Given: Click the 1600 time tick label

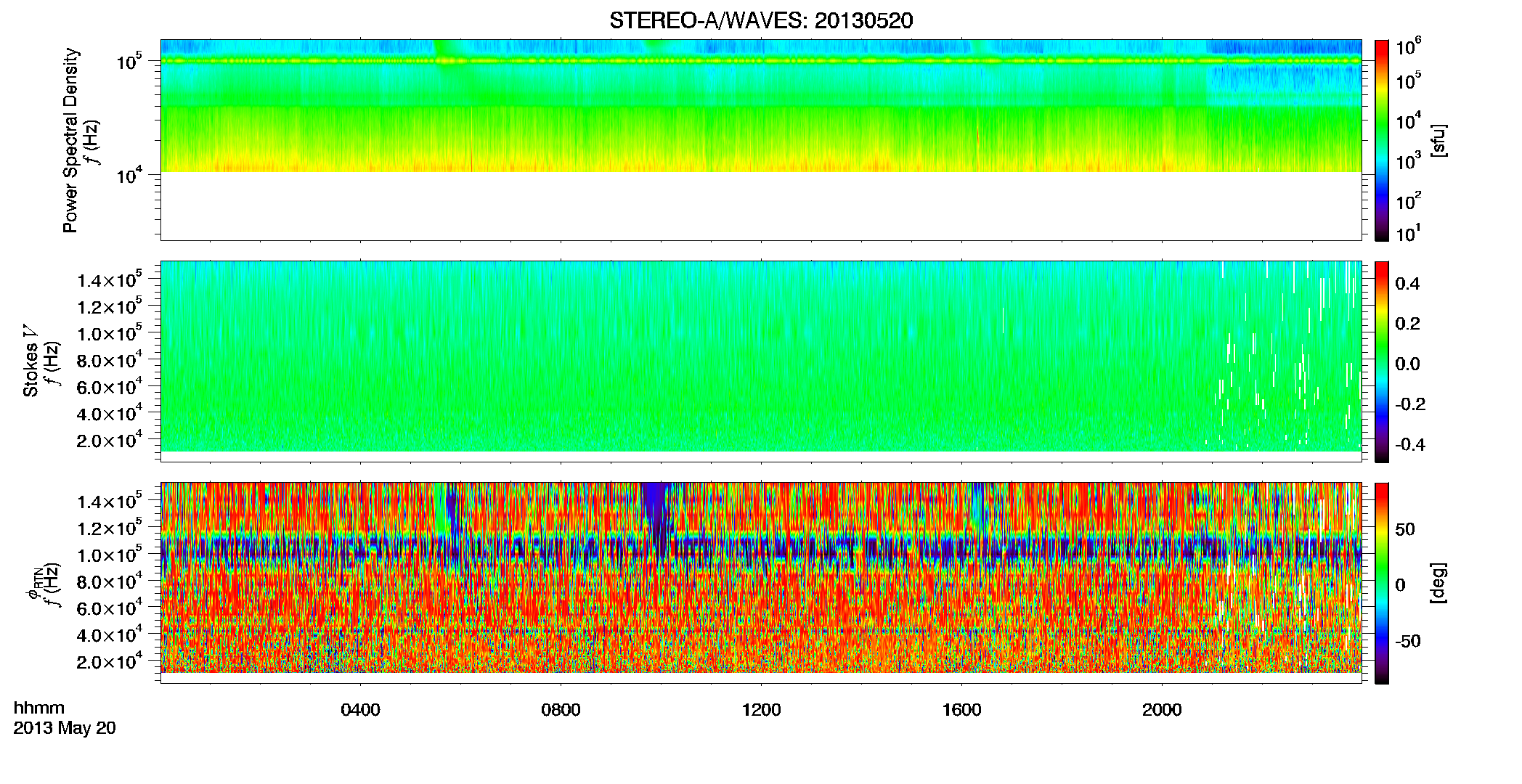Looking at the screenshot, I should tap(961, 710).
